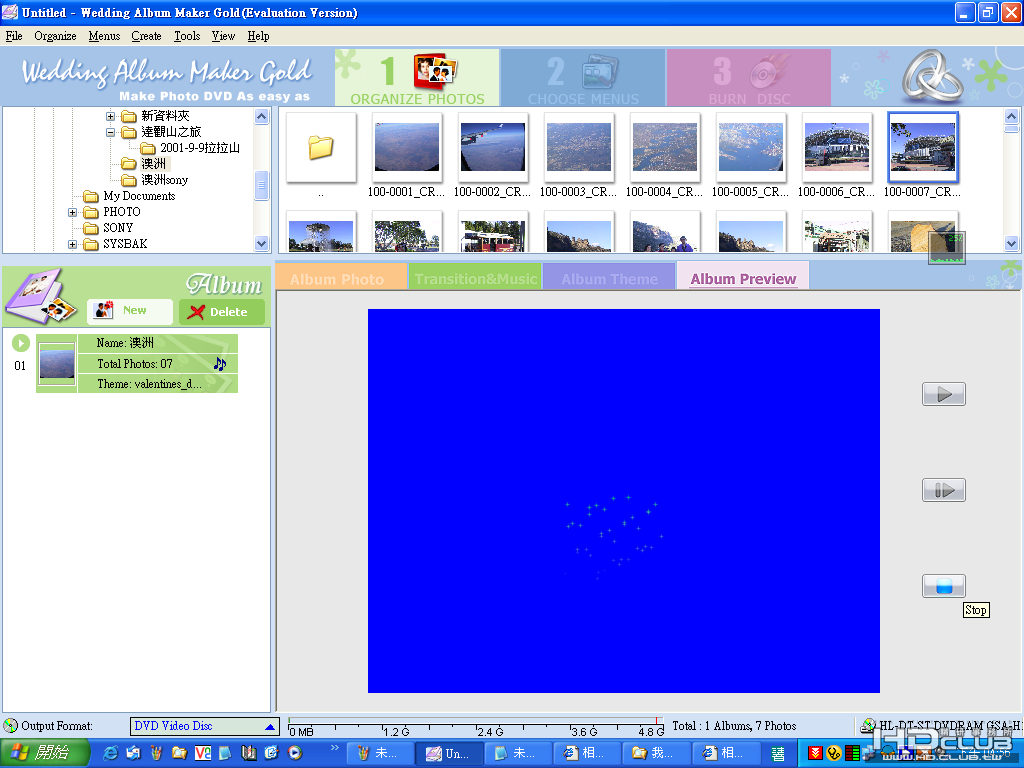Image resolution: width=1024 pixels, height=768 pixels.
Task: Click the SYSBAK folder icon
Action: click(x=91, y=244)
